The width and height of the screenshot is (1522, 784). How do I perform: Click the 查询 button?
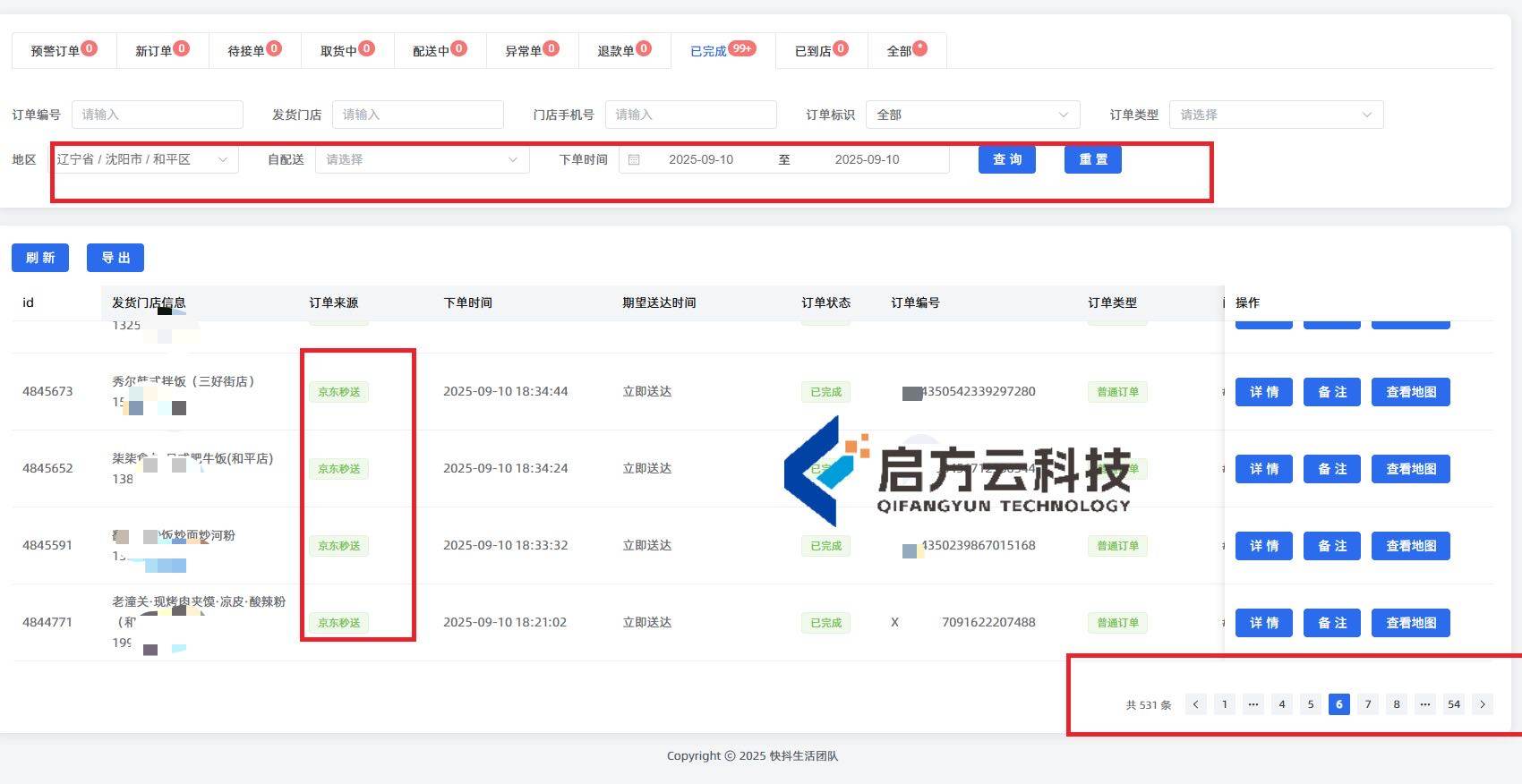[x=1007, y=159]
